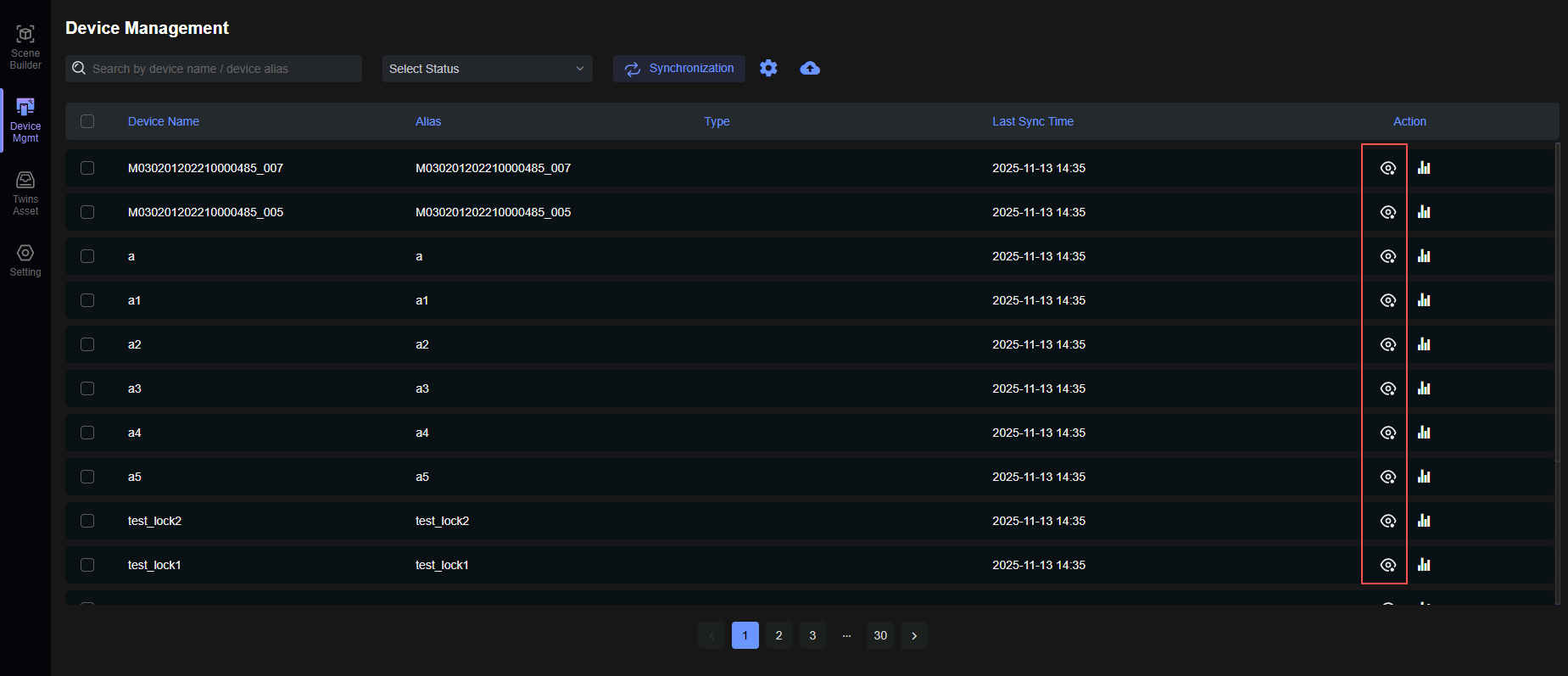This screenshot has width=1568, height=676.
Task: Open Setting from left sidebar
Action: coord(25,260)
